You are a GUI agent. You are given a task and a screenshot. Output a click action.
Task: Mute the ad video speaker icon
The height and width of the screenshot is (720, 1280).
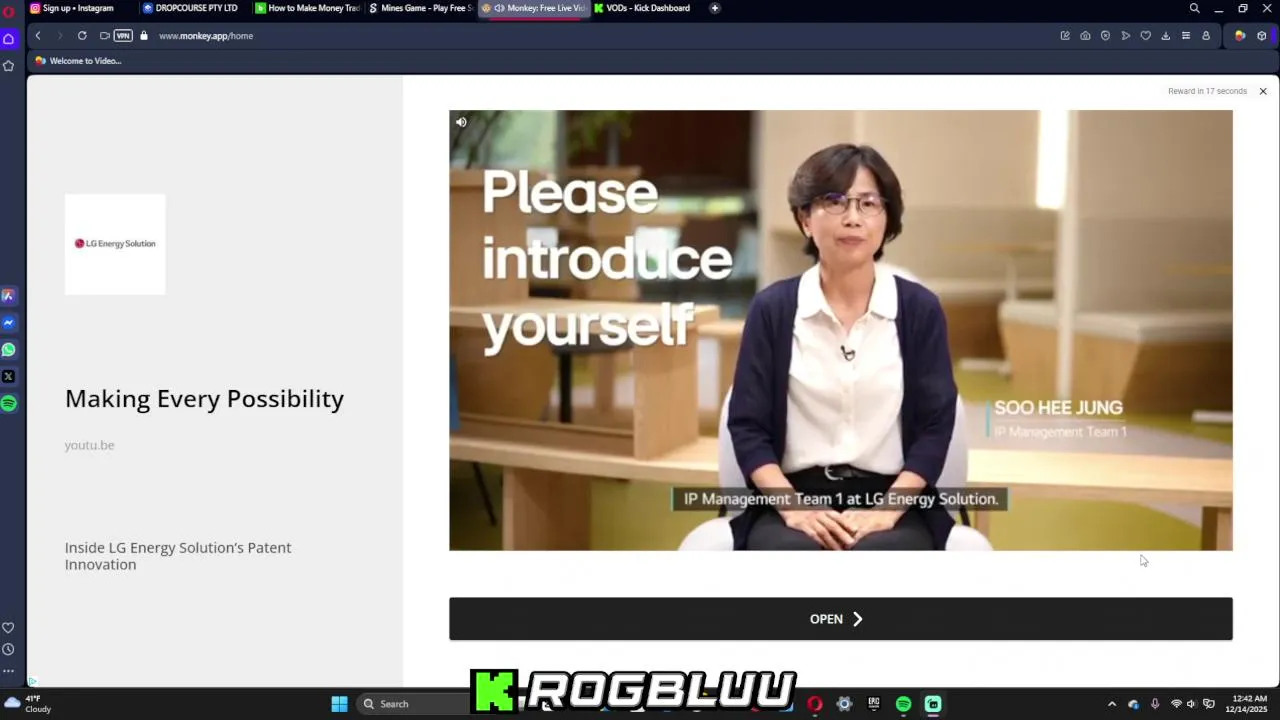[461, 122]
